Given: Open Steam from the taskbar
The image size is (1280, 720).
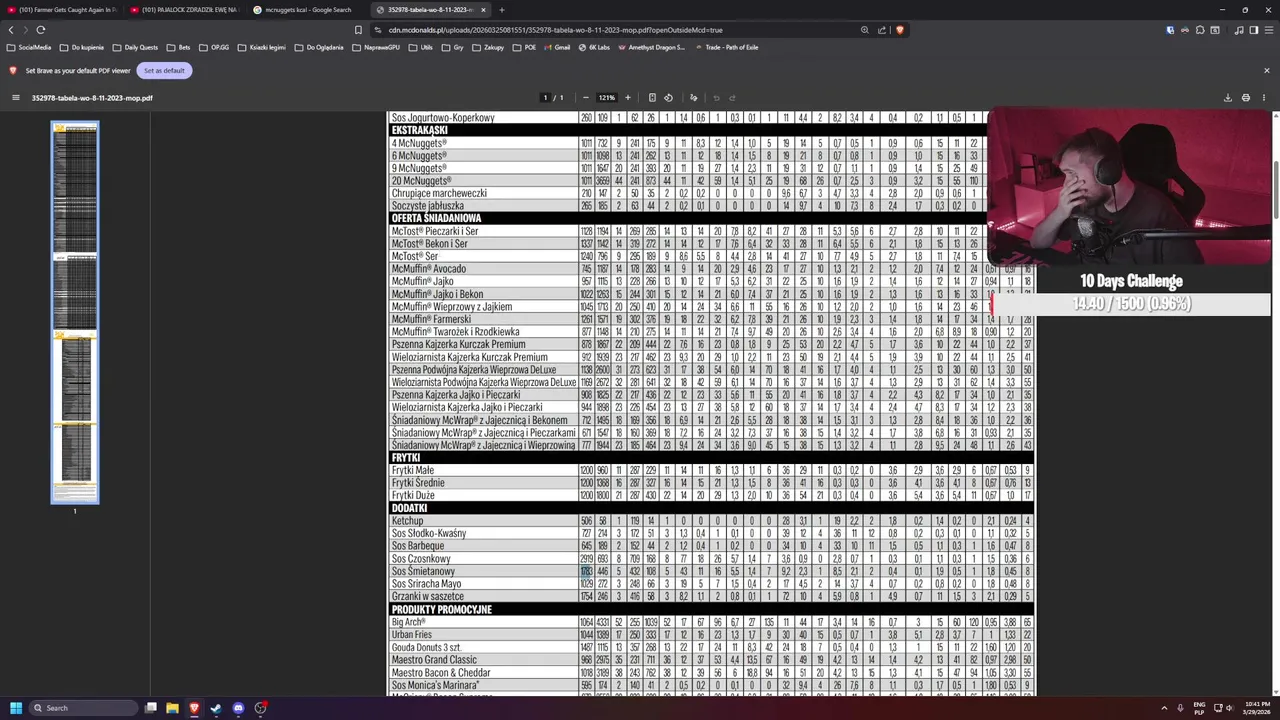Looking at the screenshot, I should 216,708.
